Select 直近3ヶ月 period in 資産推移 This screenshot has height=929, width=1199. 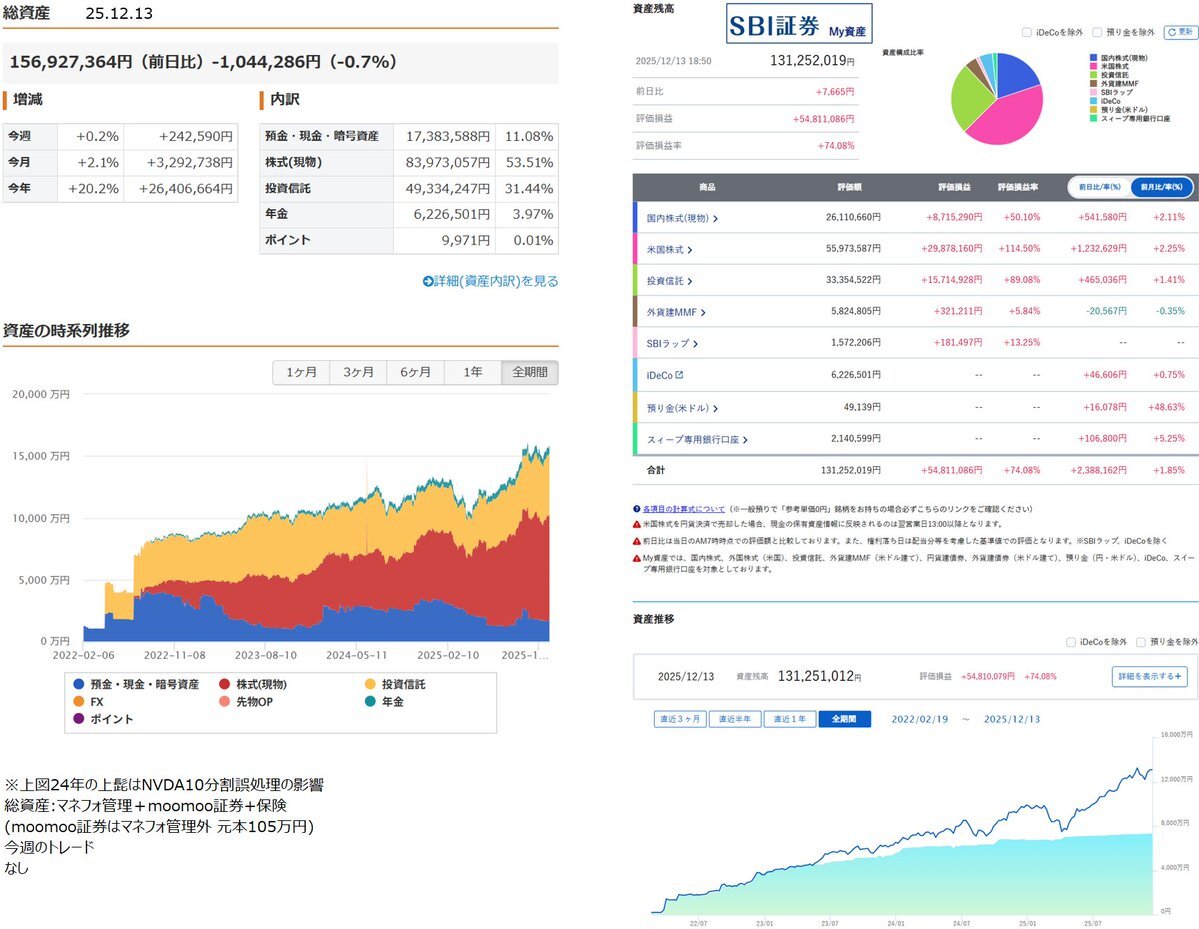(x=680, y=719)
